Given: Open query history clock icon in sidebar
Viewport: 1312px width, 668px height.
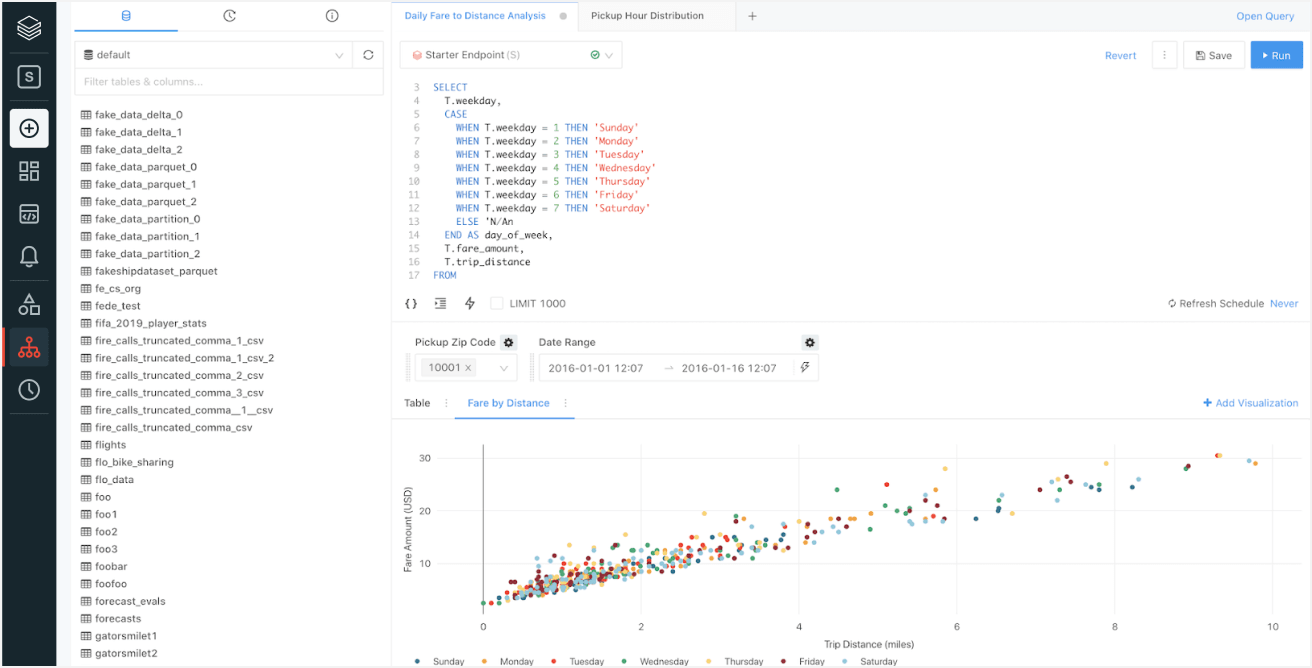Looking at the screenshot, I should (x=29, y=390).
